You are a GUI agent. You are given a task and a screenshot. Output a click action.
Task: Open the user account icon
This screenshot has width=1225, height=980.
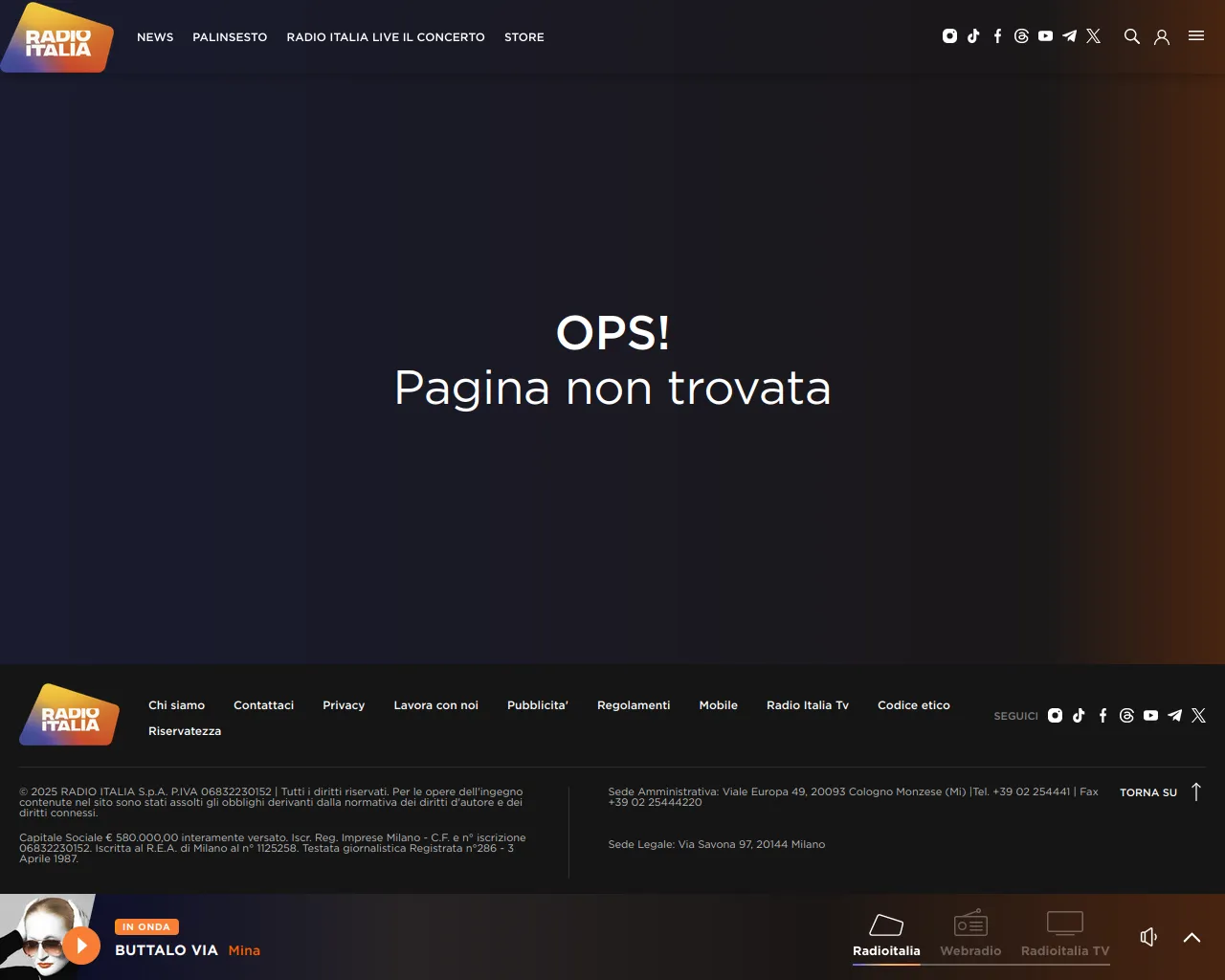point(1162,37)
